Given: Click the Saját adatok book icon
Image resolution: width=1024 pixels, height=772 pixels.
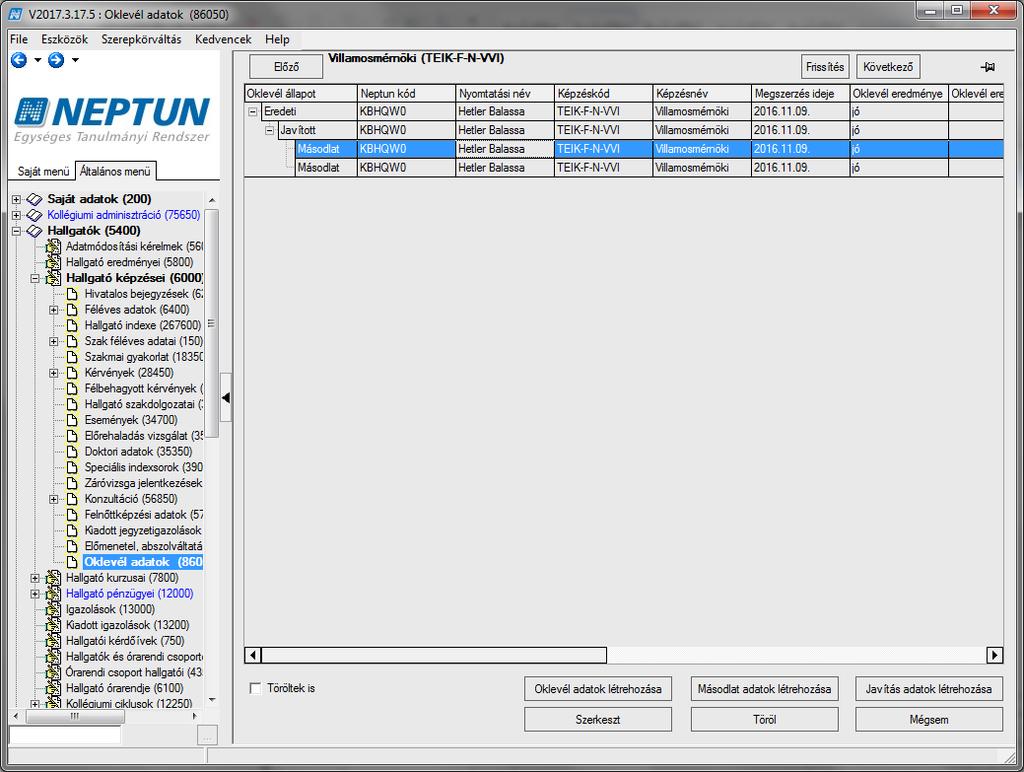Looking at the screenshot, I should coord(34,199).
